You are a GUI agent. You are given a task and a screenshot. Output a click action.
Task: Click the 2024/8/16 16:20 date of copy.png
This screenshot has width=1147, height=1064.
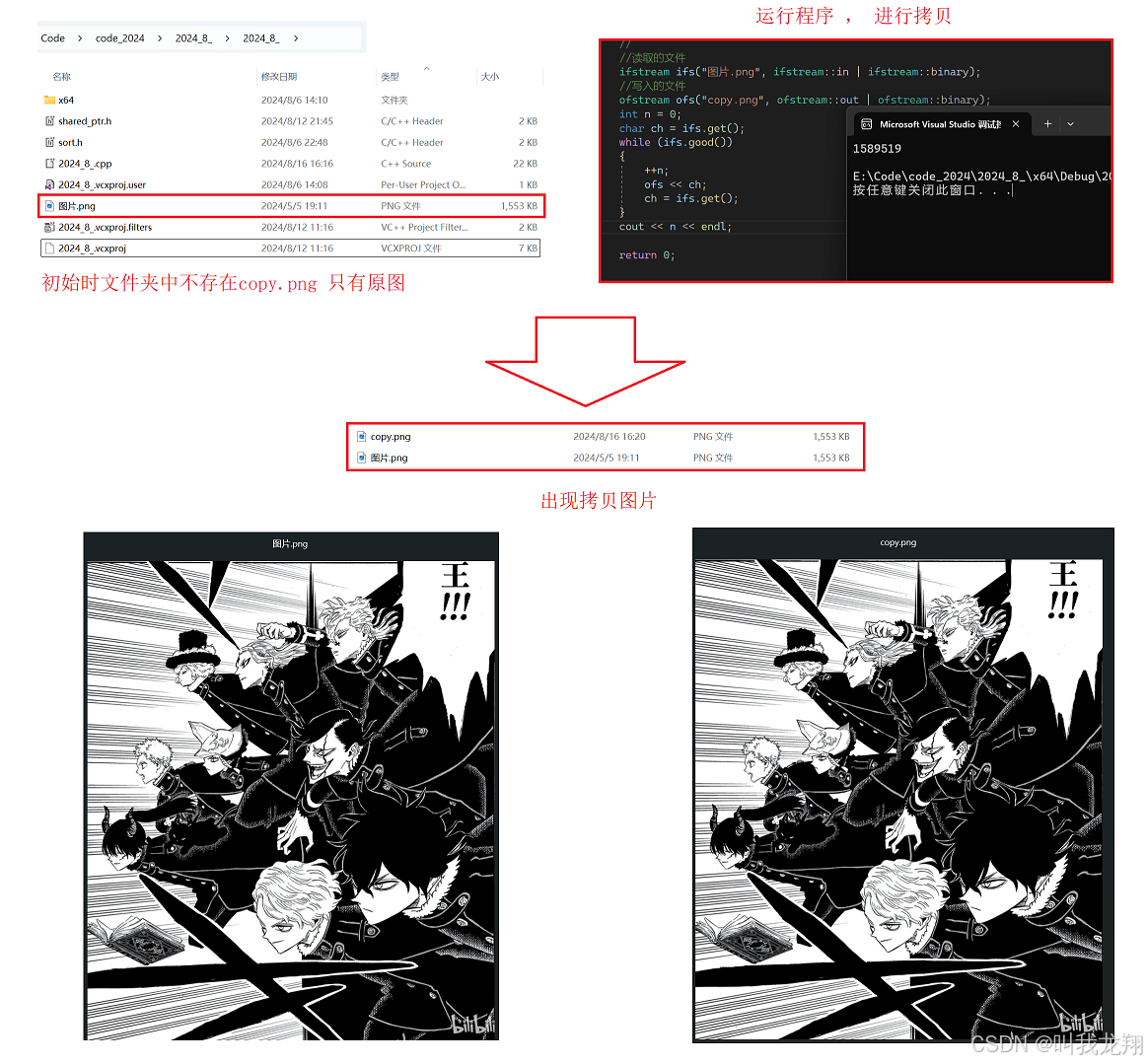tap(609, 437)
